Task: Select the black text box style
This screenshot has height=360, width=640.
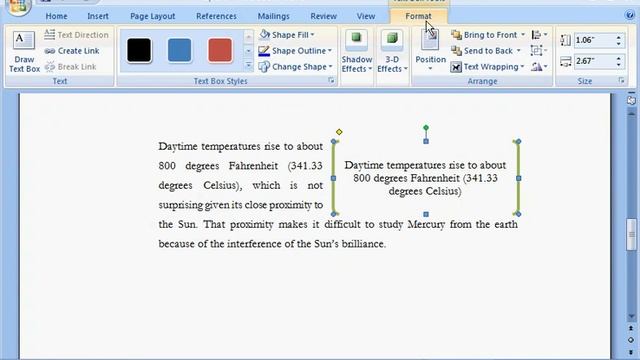Action: click(139, 50)
